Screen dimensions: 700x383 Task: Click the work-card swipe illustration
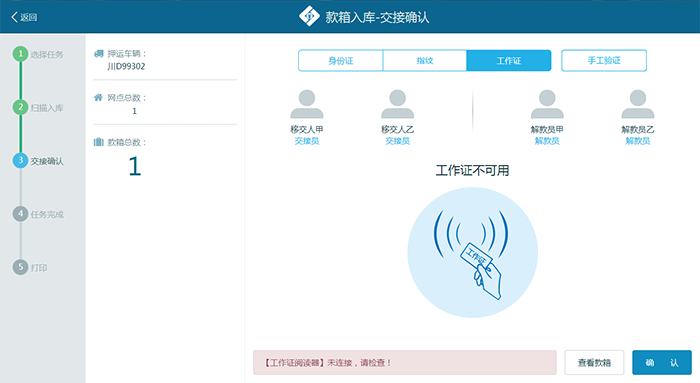[472, 252]
